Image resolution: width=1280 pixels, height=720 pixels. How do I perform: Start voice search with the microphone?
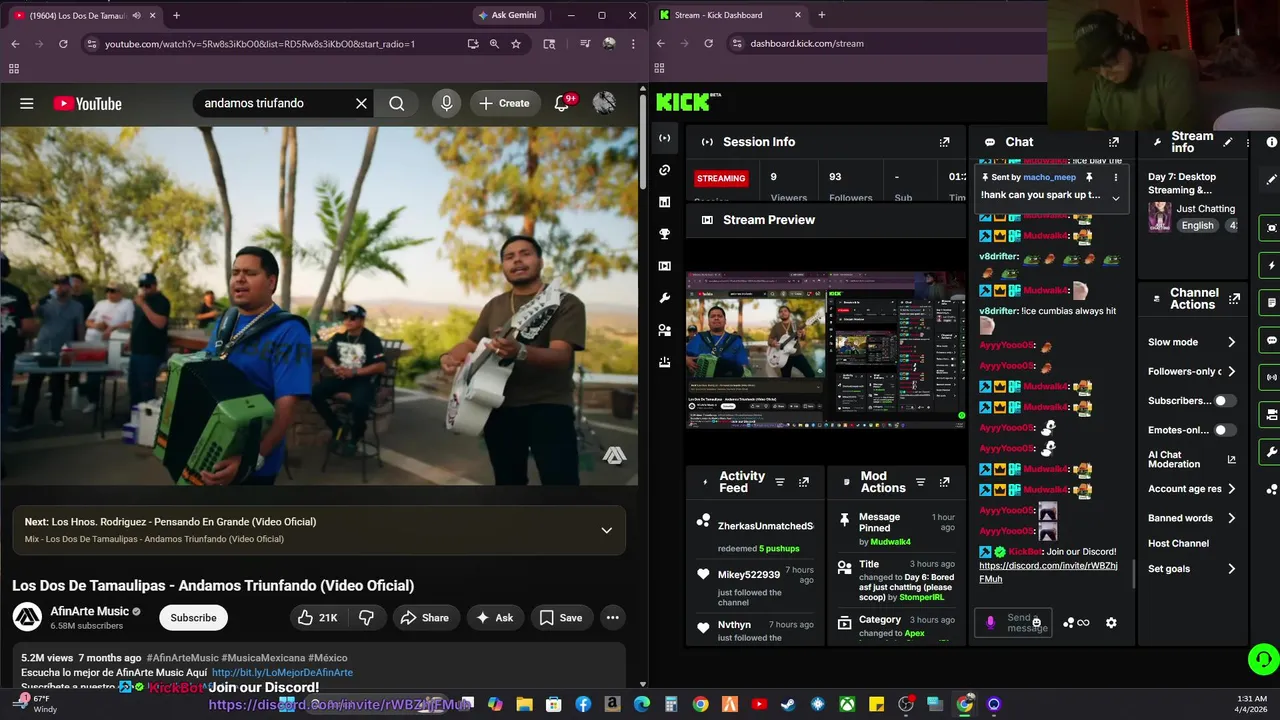point(446,103)
